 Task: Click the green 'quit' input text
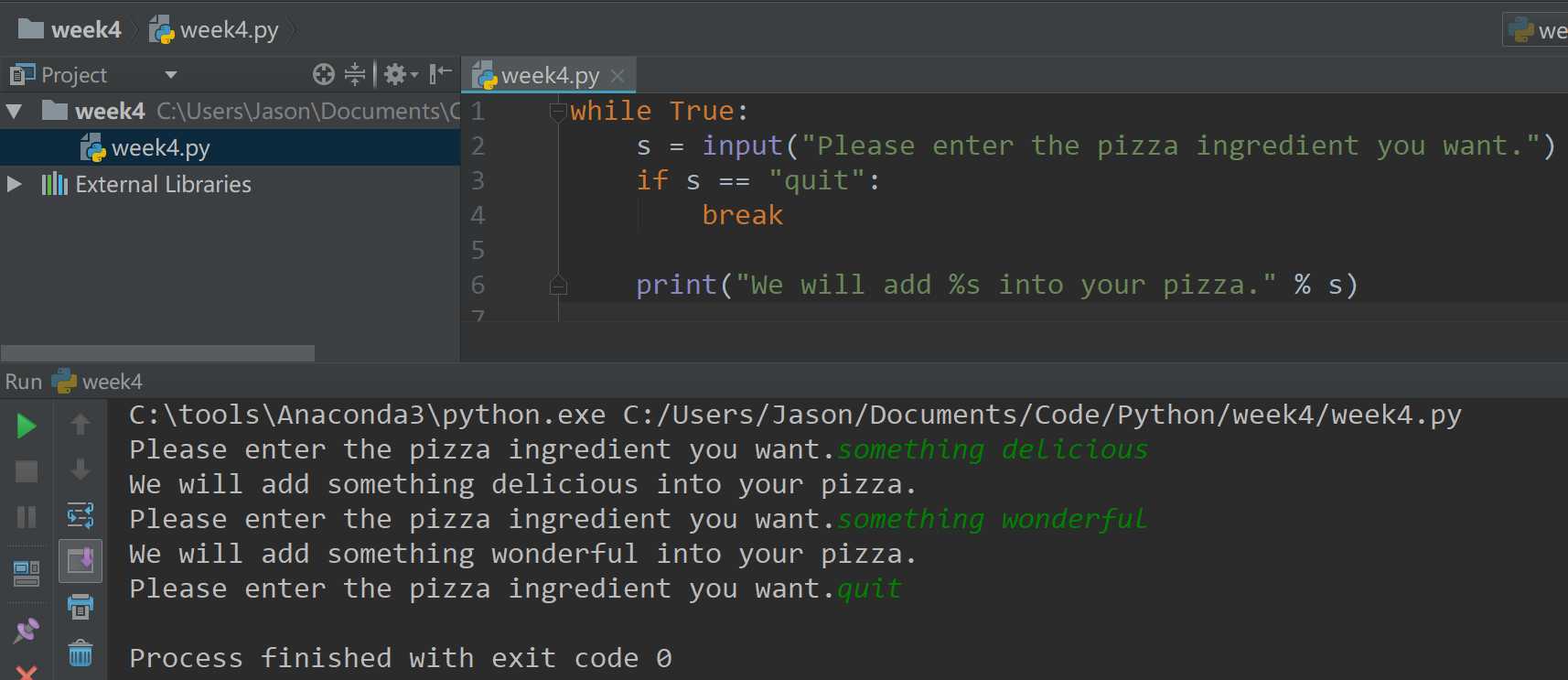(869, 589)
